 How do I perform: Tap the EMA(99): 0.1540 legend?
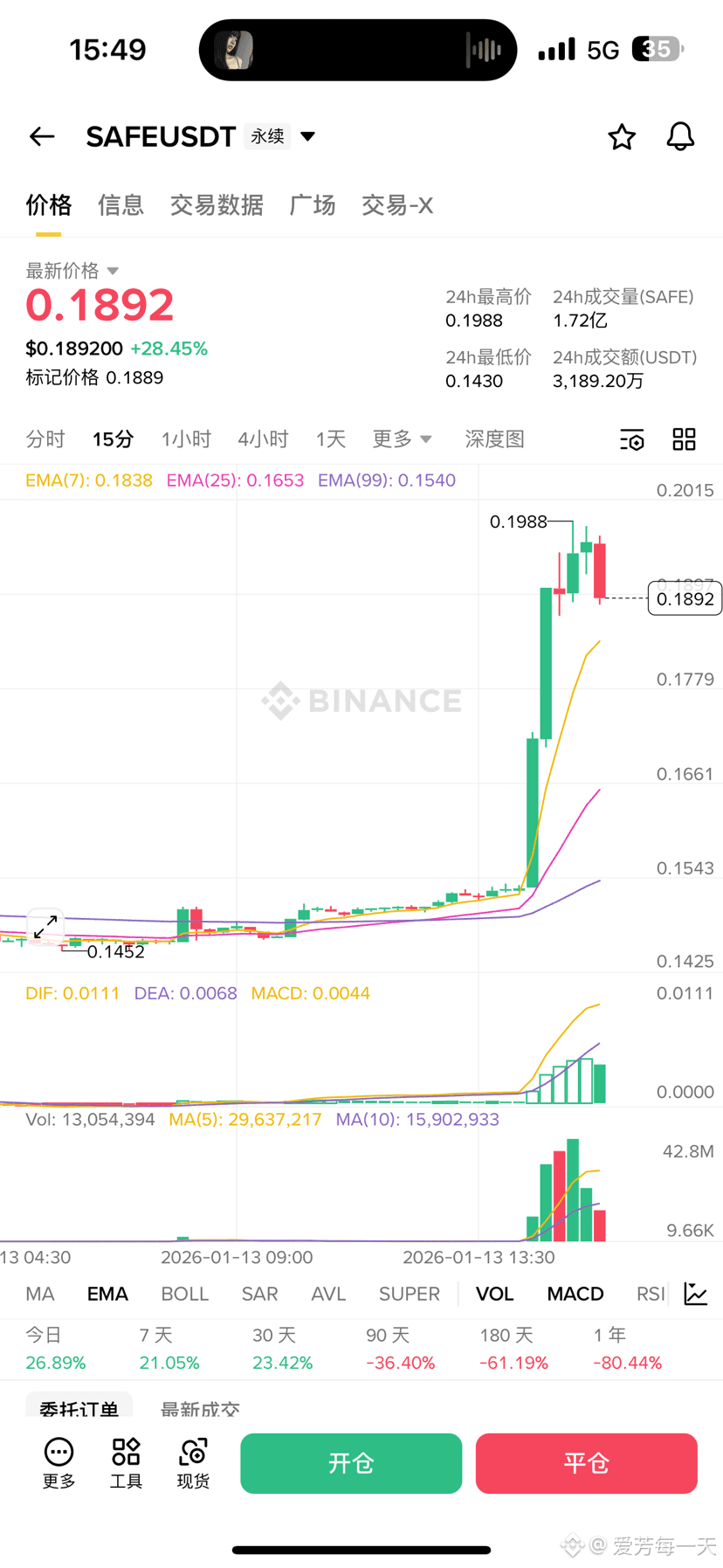(x=387, y=480)
